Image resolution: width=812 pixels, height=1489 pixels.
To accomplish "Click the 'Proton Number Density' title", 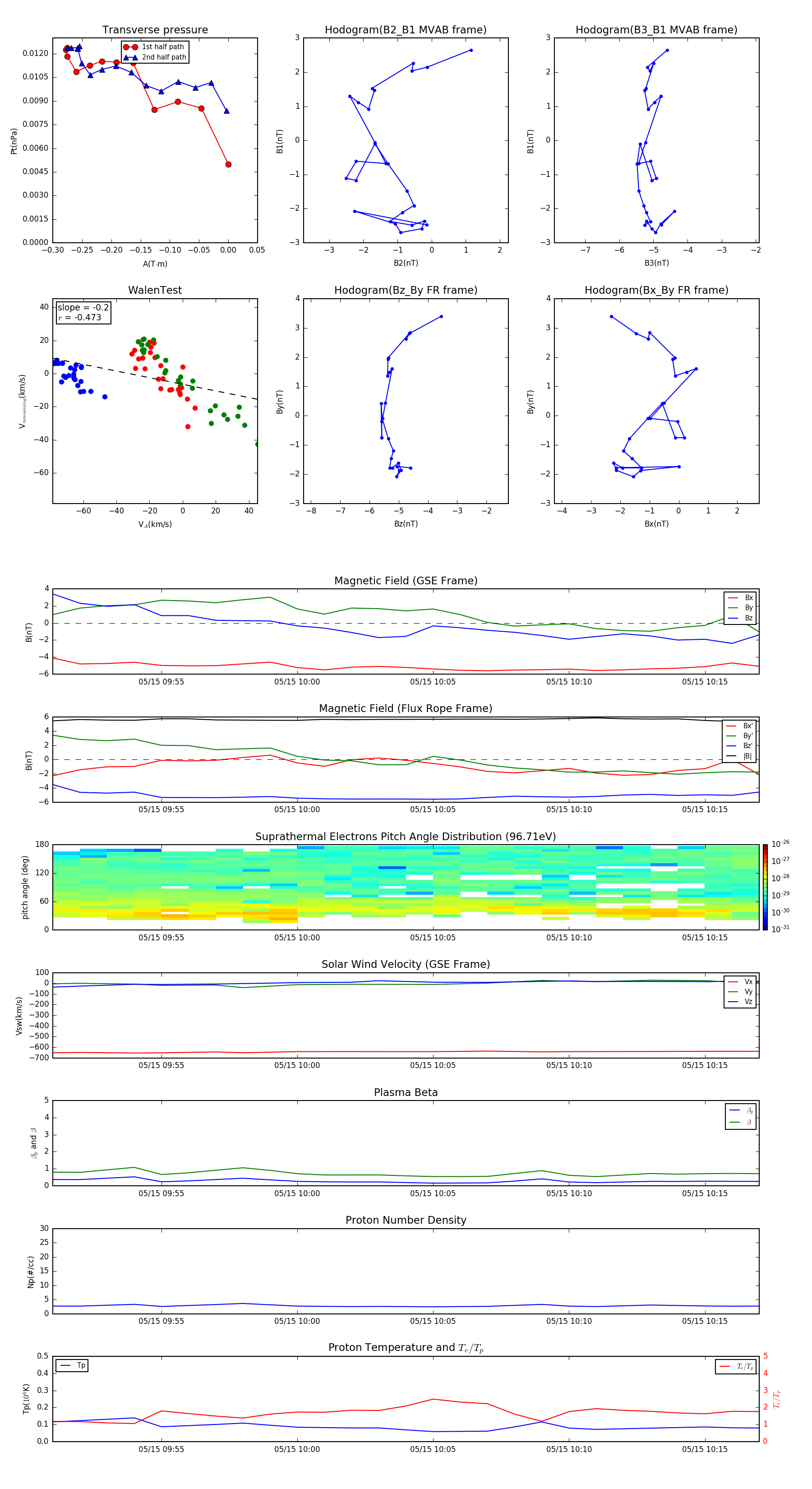I will pos(406,1220).
